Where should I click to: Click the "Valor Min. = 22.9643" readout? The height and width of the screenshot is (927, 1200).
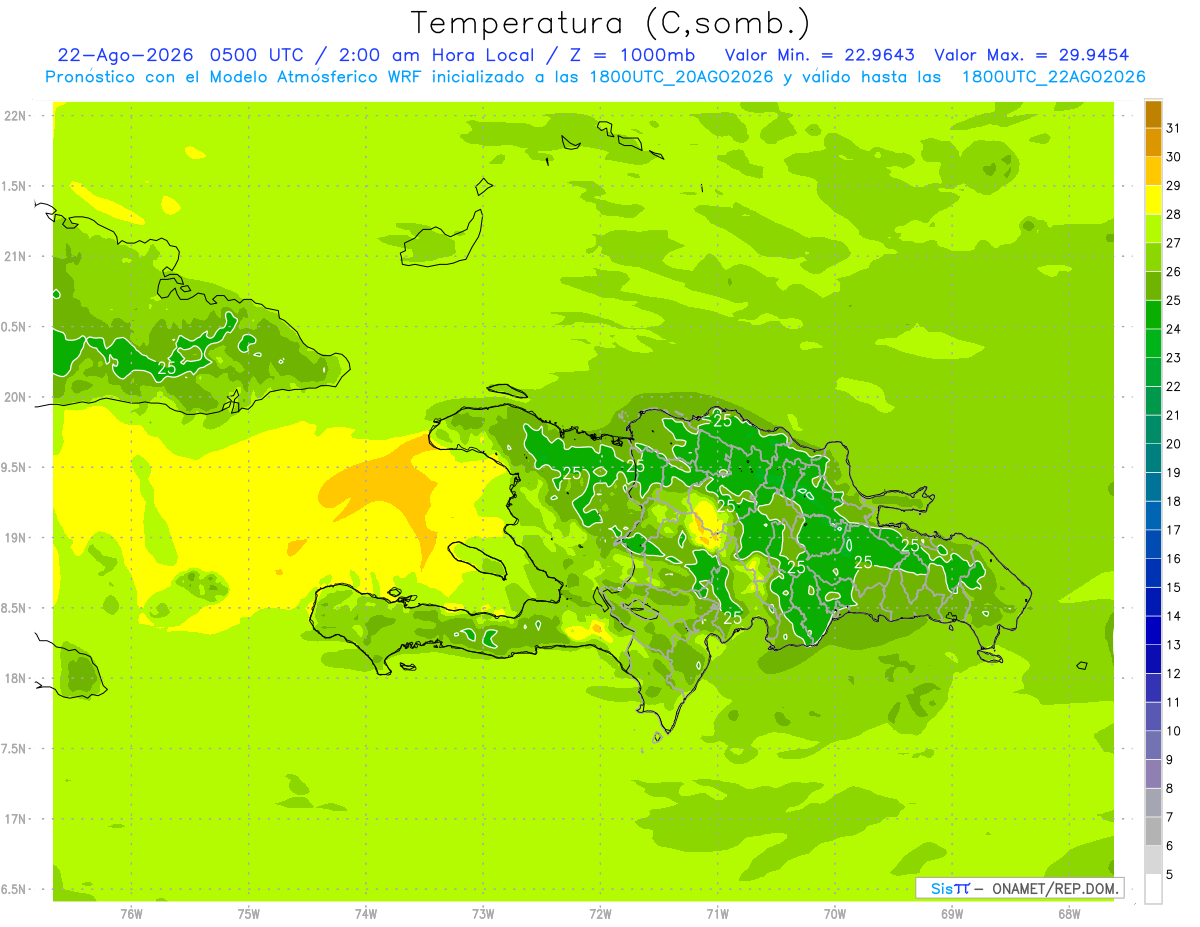click(819, 55)
